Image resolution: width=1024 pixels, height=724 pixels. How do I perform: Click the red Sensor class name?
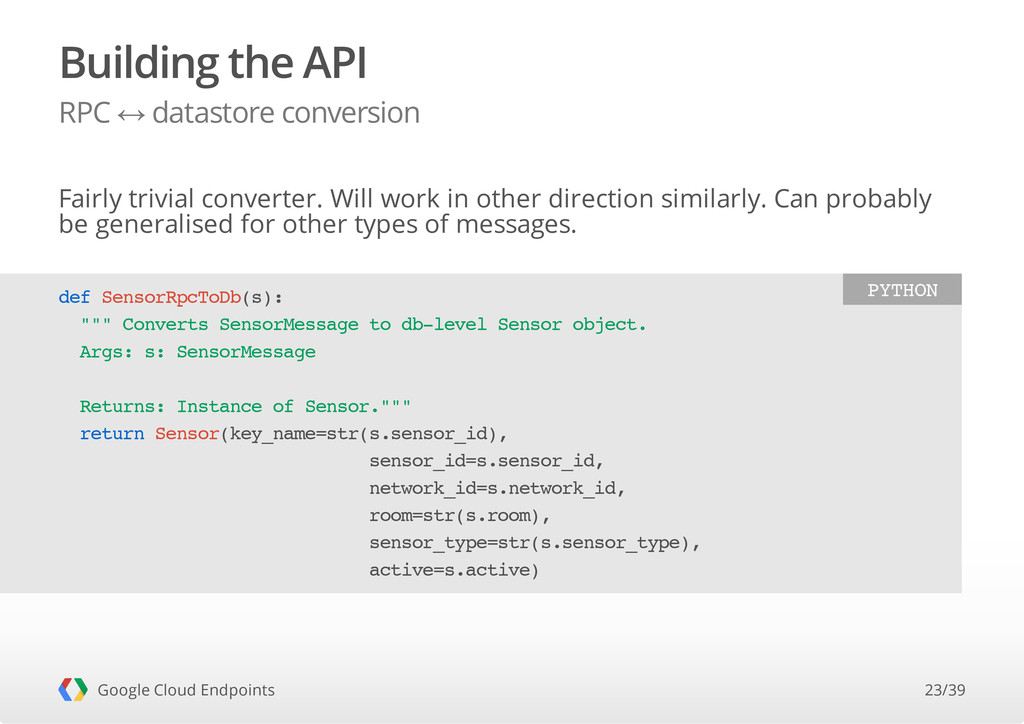click(187, 433)
